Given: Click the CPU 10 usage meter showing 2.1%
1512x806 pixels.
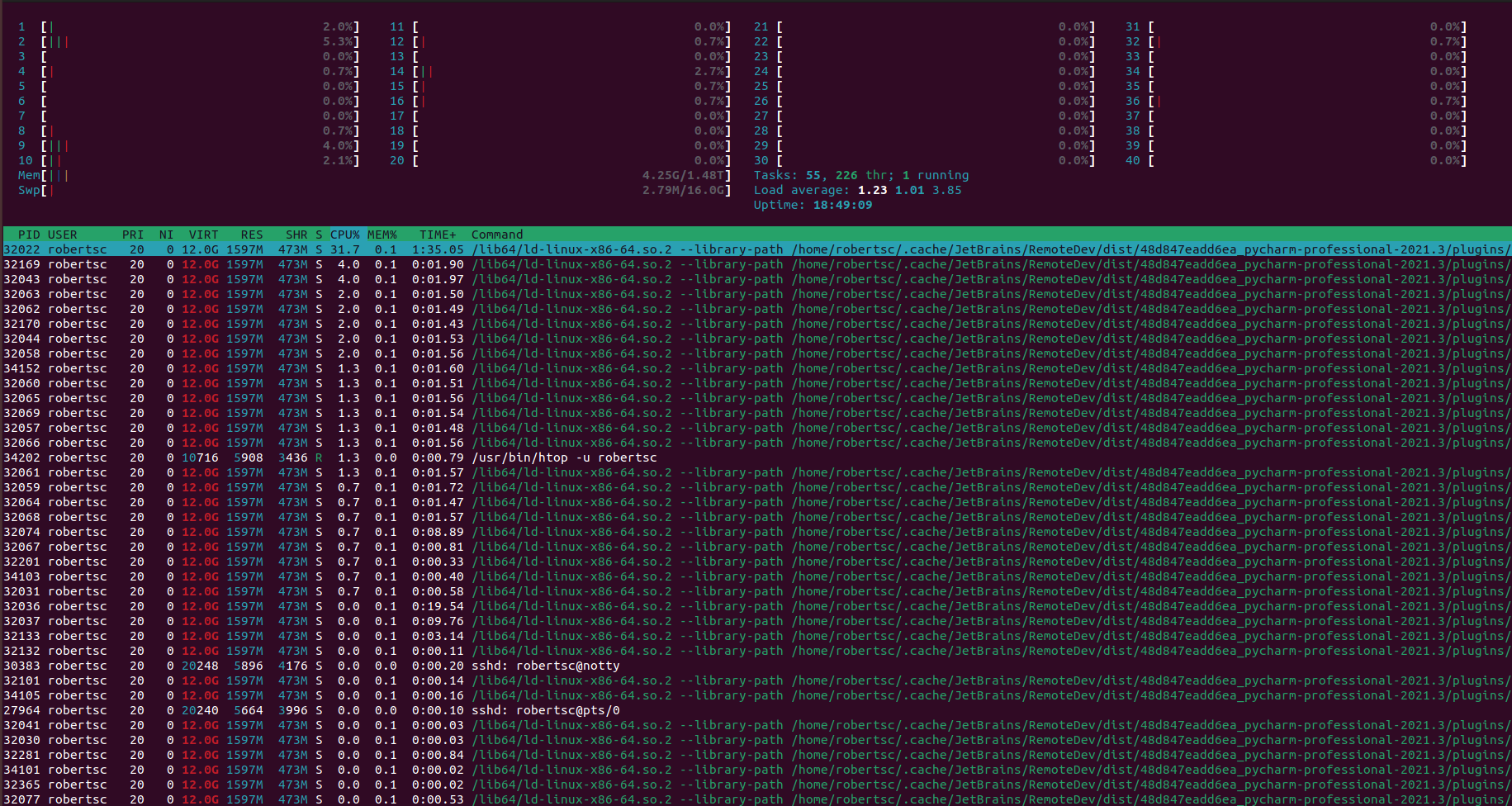Looking at the screenshot, I should click(x=189, y=160).
